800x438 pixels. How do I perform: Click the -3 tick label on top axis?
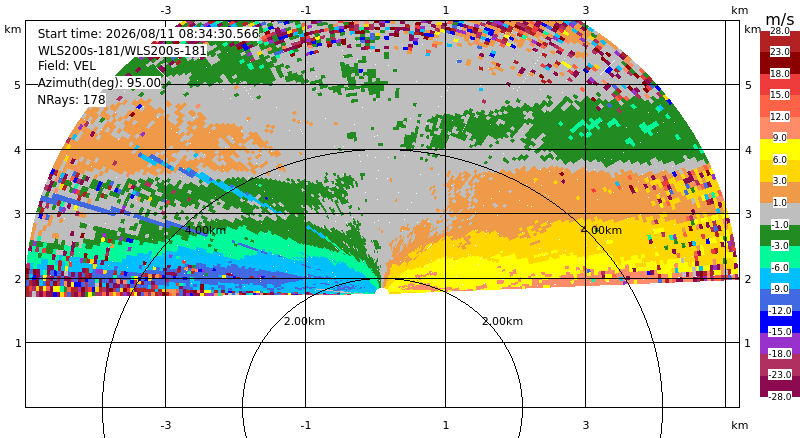[166, 10]
